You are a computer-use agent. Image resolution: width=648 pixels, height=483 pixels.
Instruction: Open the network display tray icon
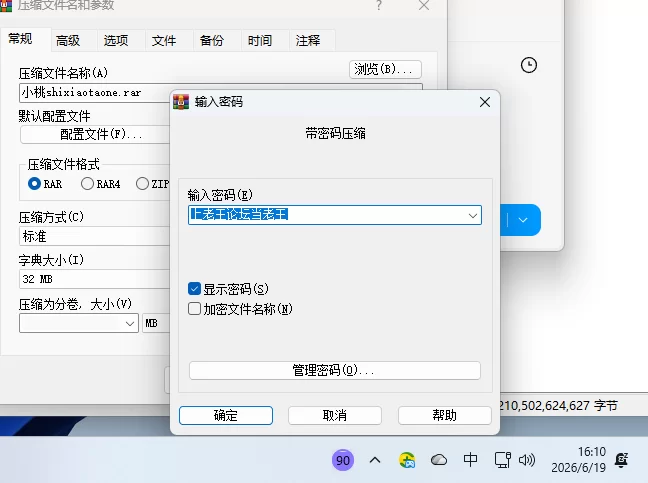[x=503, y=460]
